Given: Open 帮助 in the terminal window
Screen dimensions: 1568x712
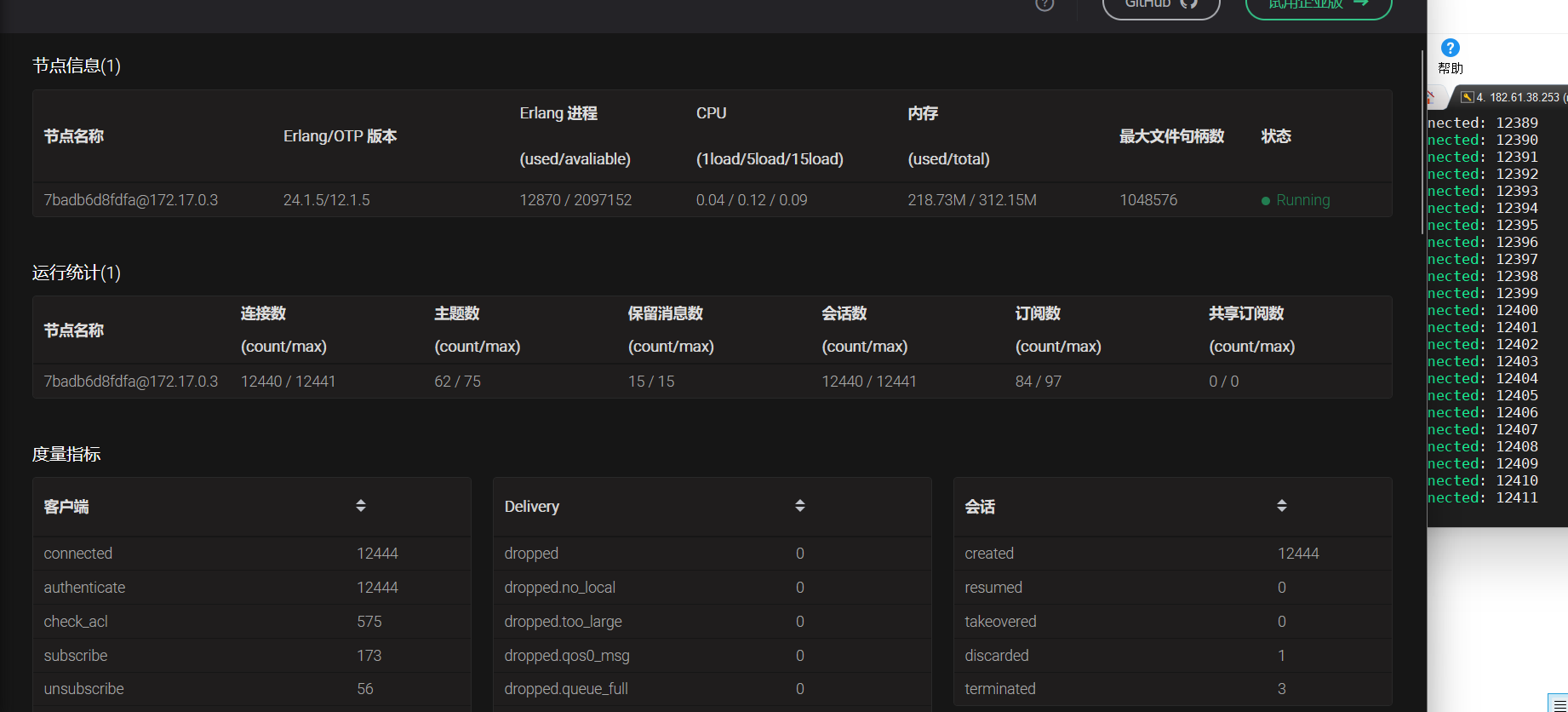Looking at the screenshot, I should [1451, 56].
